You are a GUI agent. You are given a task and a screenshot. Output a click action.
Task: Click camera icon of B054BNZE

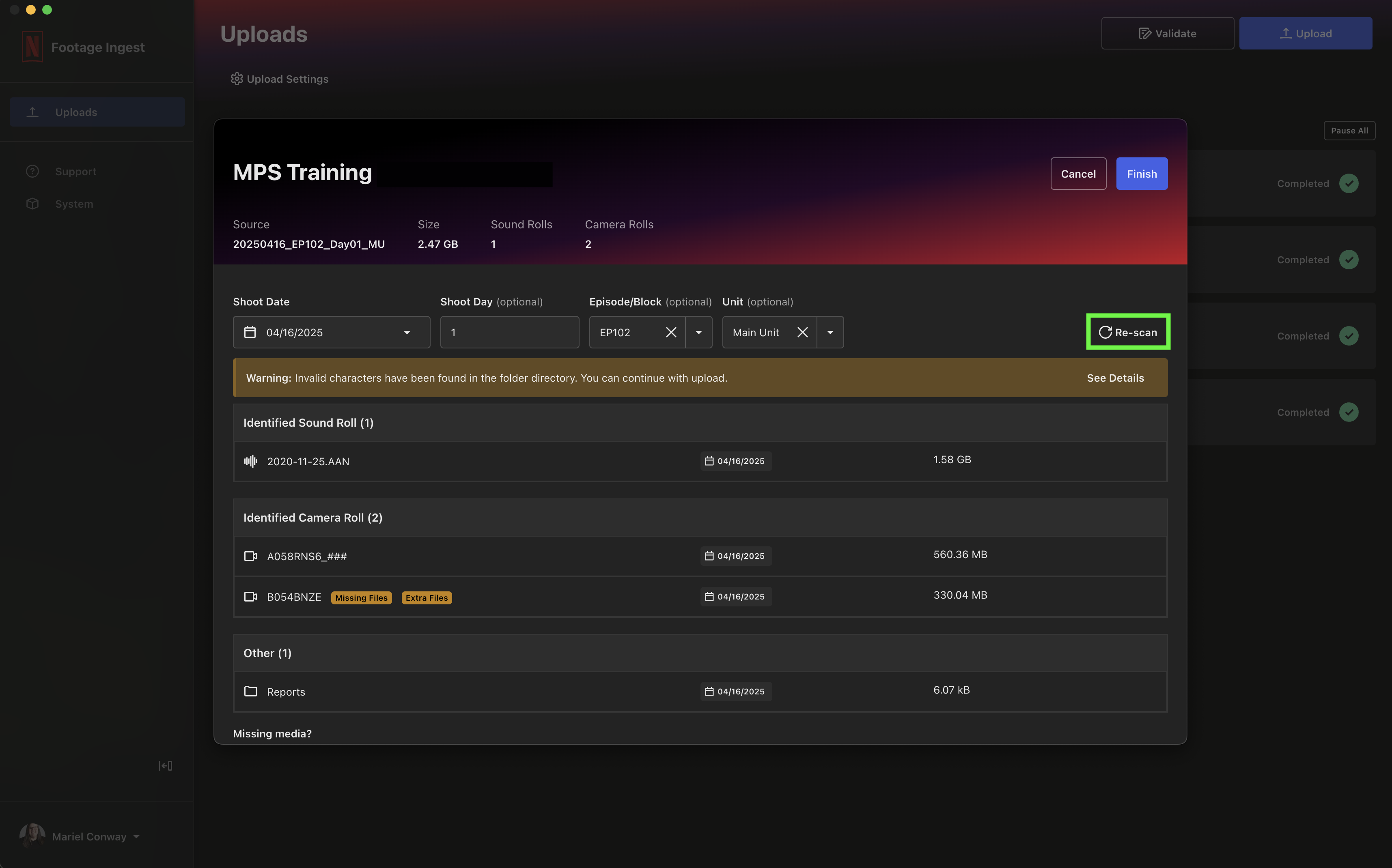[251, 597]
